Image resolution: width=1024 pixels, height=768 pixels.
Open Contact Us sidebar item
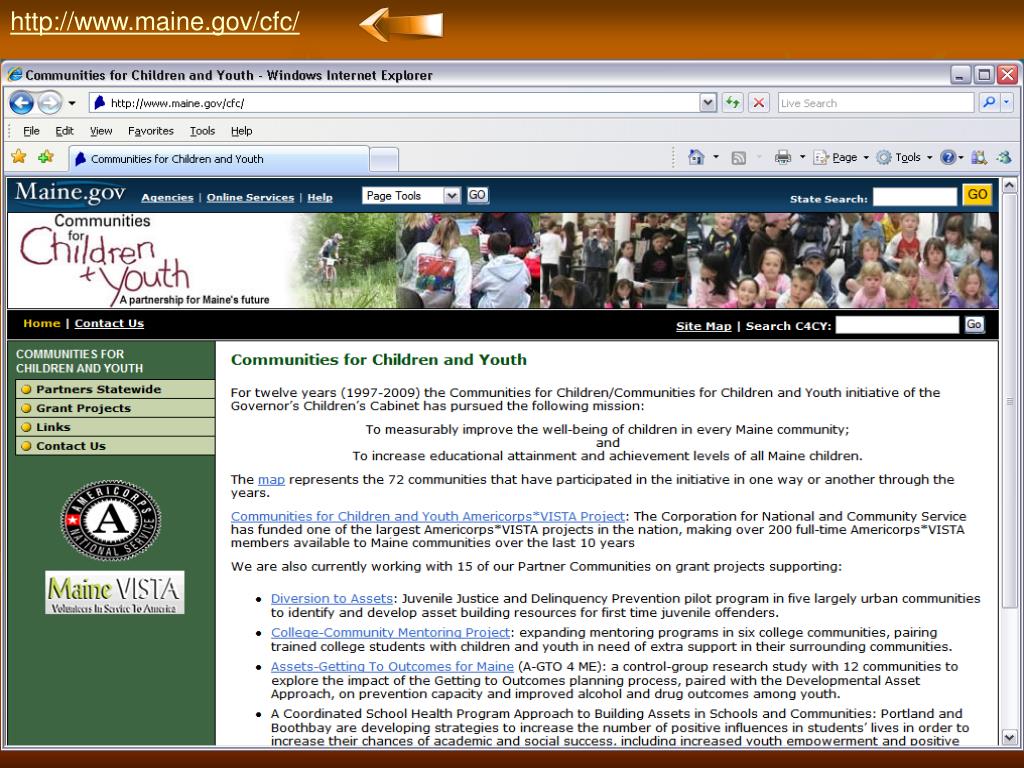[115, 446]
